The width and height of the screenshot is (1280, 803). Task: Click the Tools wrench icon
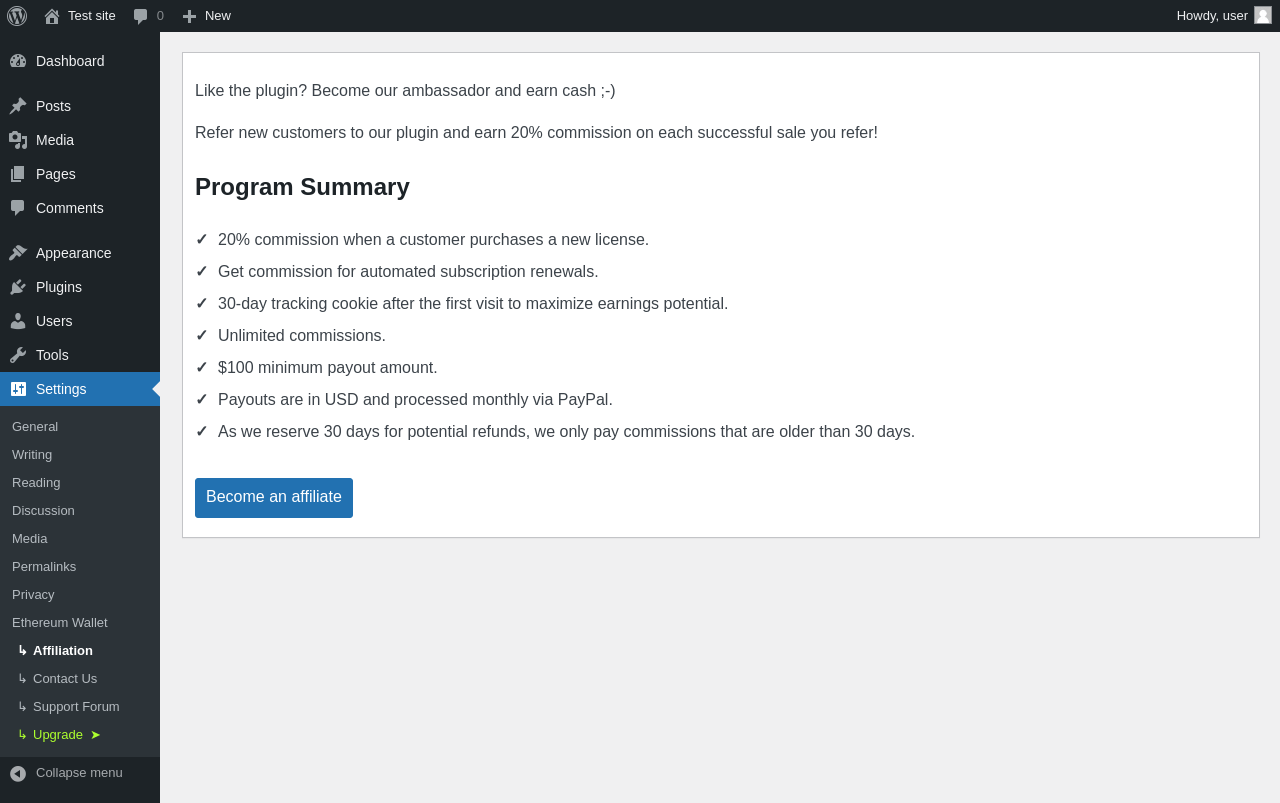point(18,355)
